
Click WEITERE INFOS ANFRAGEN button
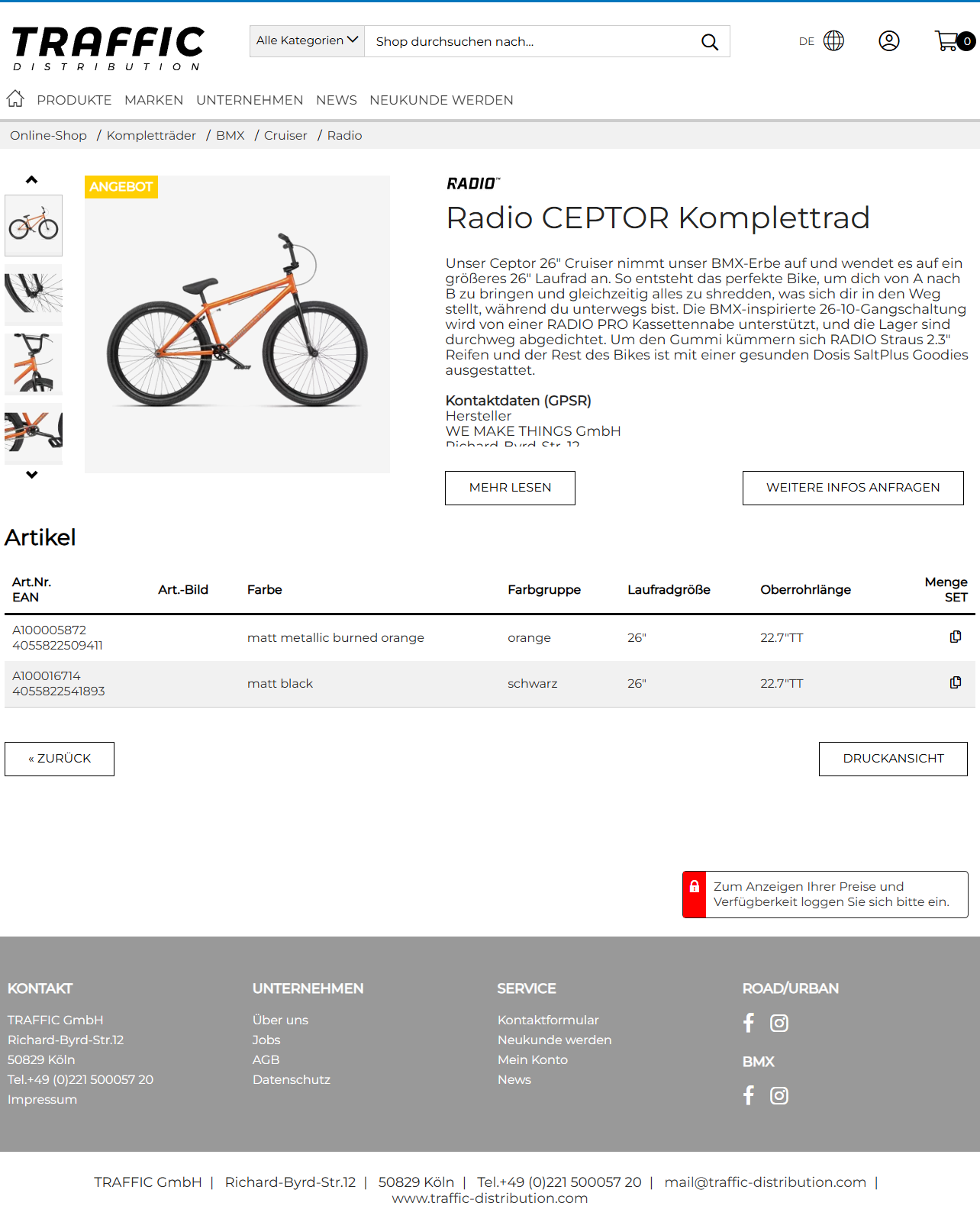coord(853,488)
